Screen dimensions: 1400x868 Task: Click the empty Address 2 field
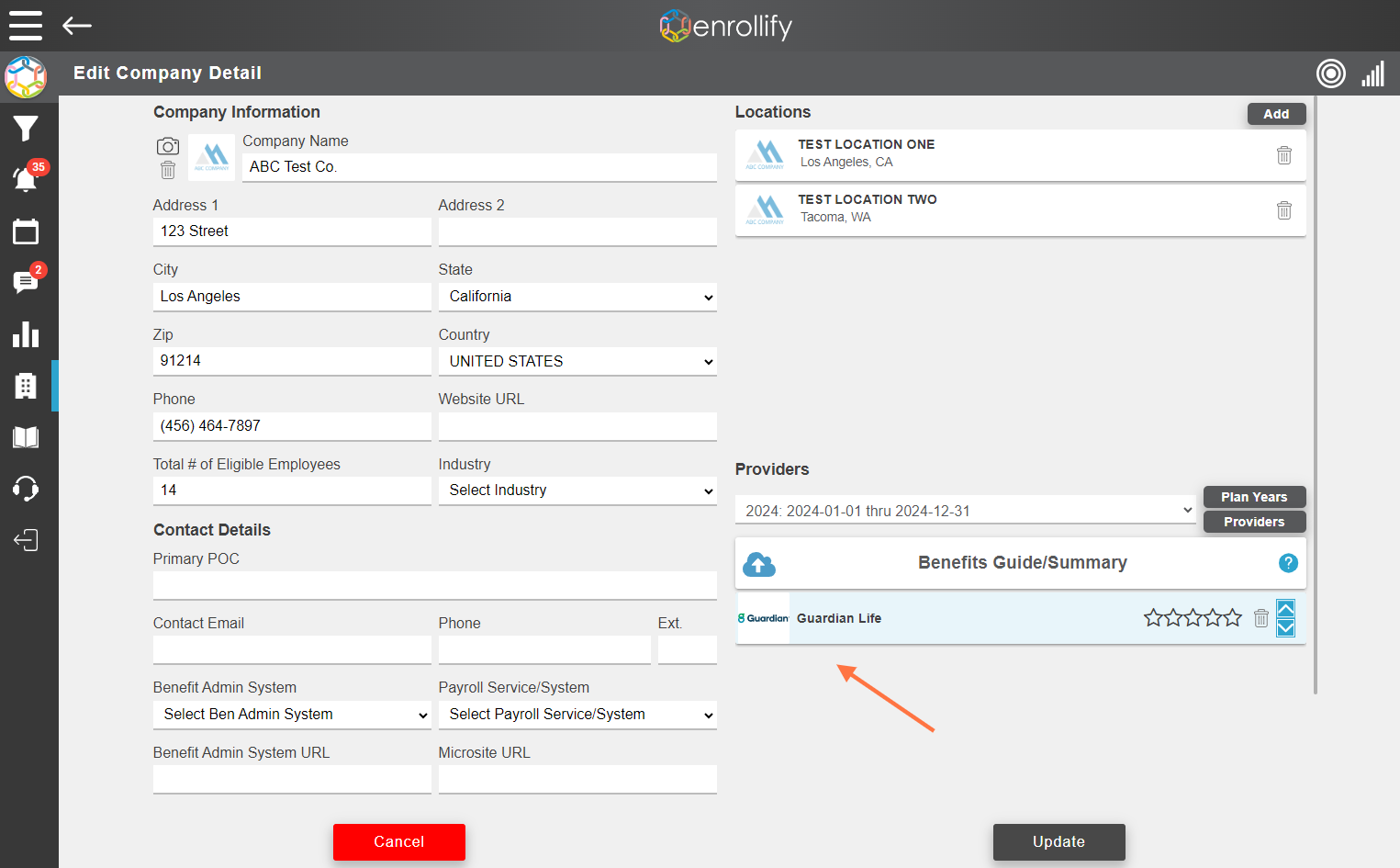(577, 231)
